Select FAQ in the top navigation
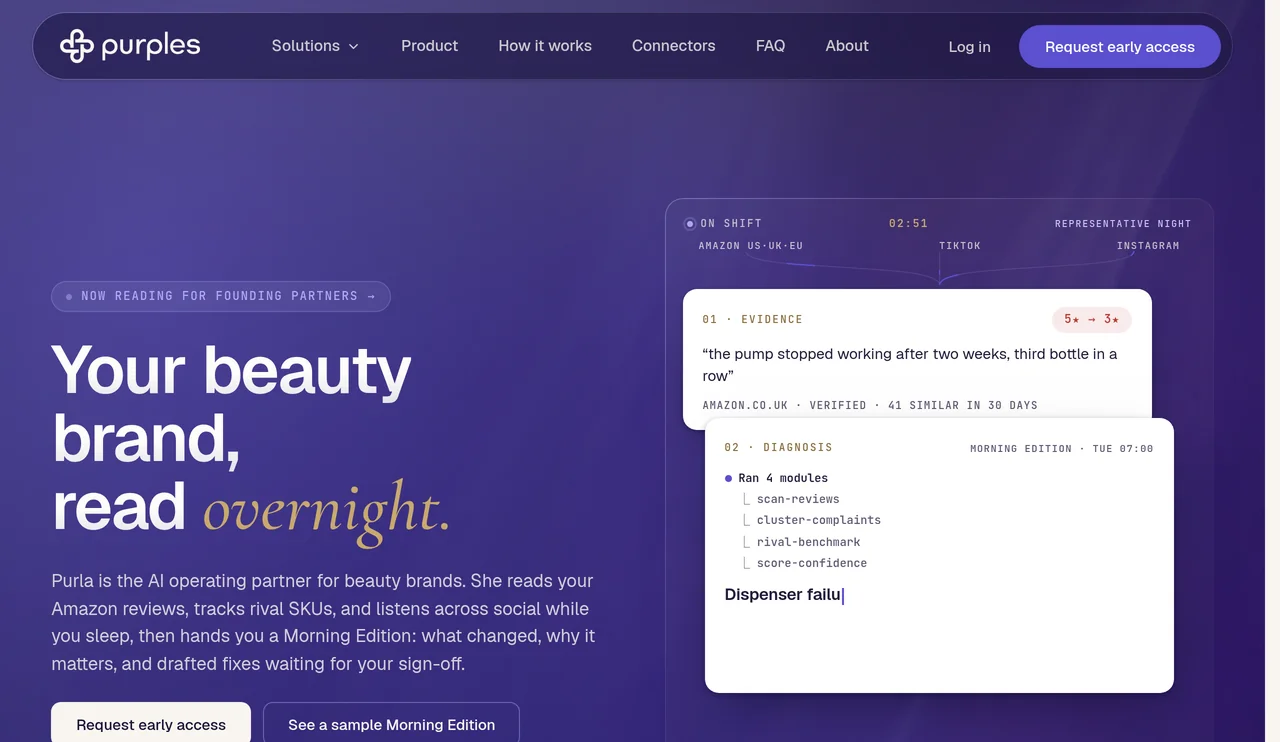The width and height of the screenshot is (1280, 742). tap(770, 46)
